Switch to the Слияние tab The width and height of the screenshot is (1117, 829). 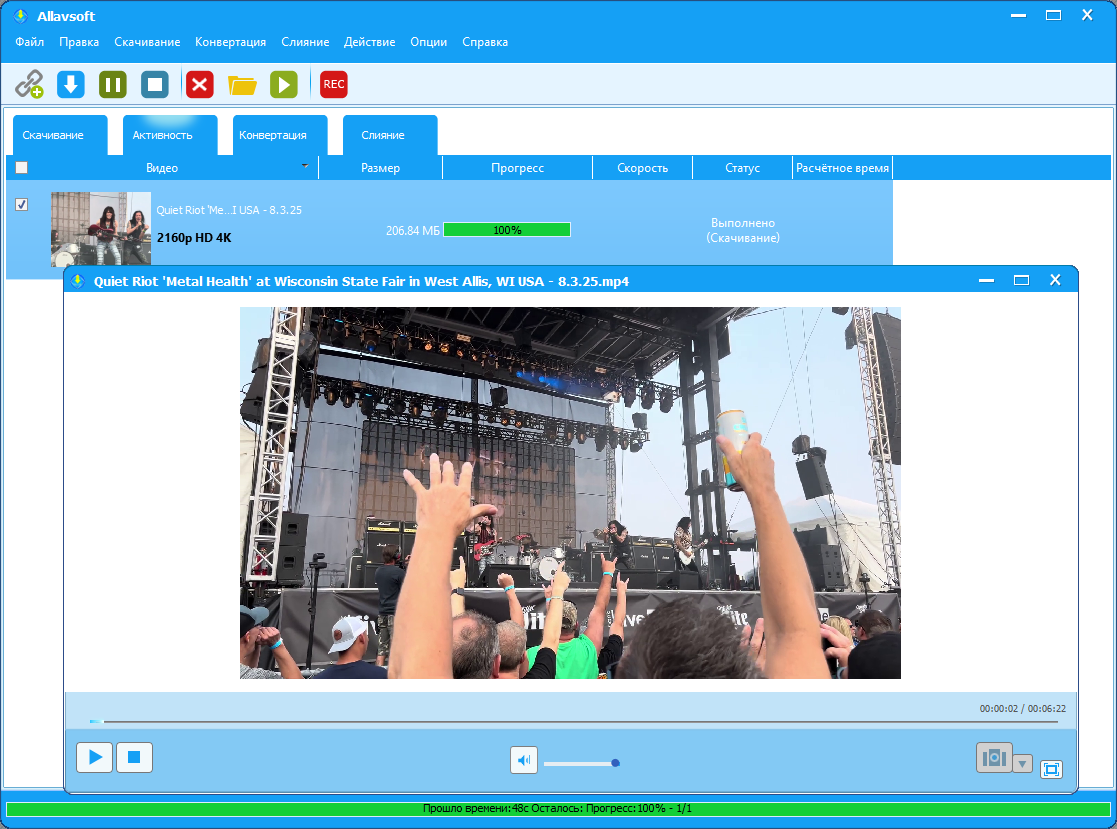[390, 135]
